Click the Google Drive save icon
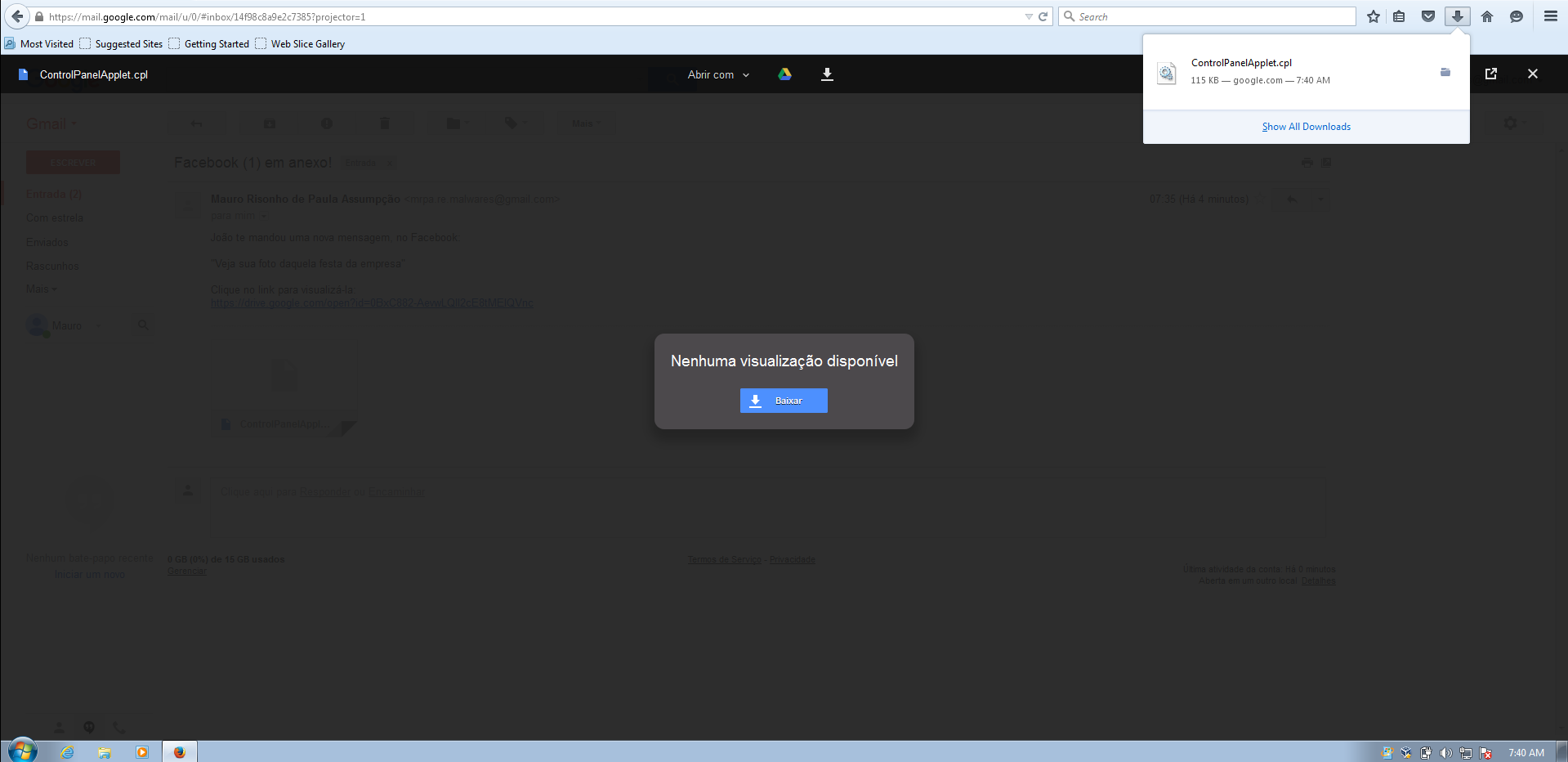Viewport: 1568px width, 762px height. [x=784, y=74]
